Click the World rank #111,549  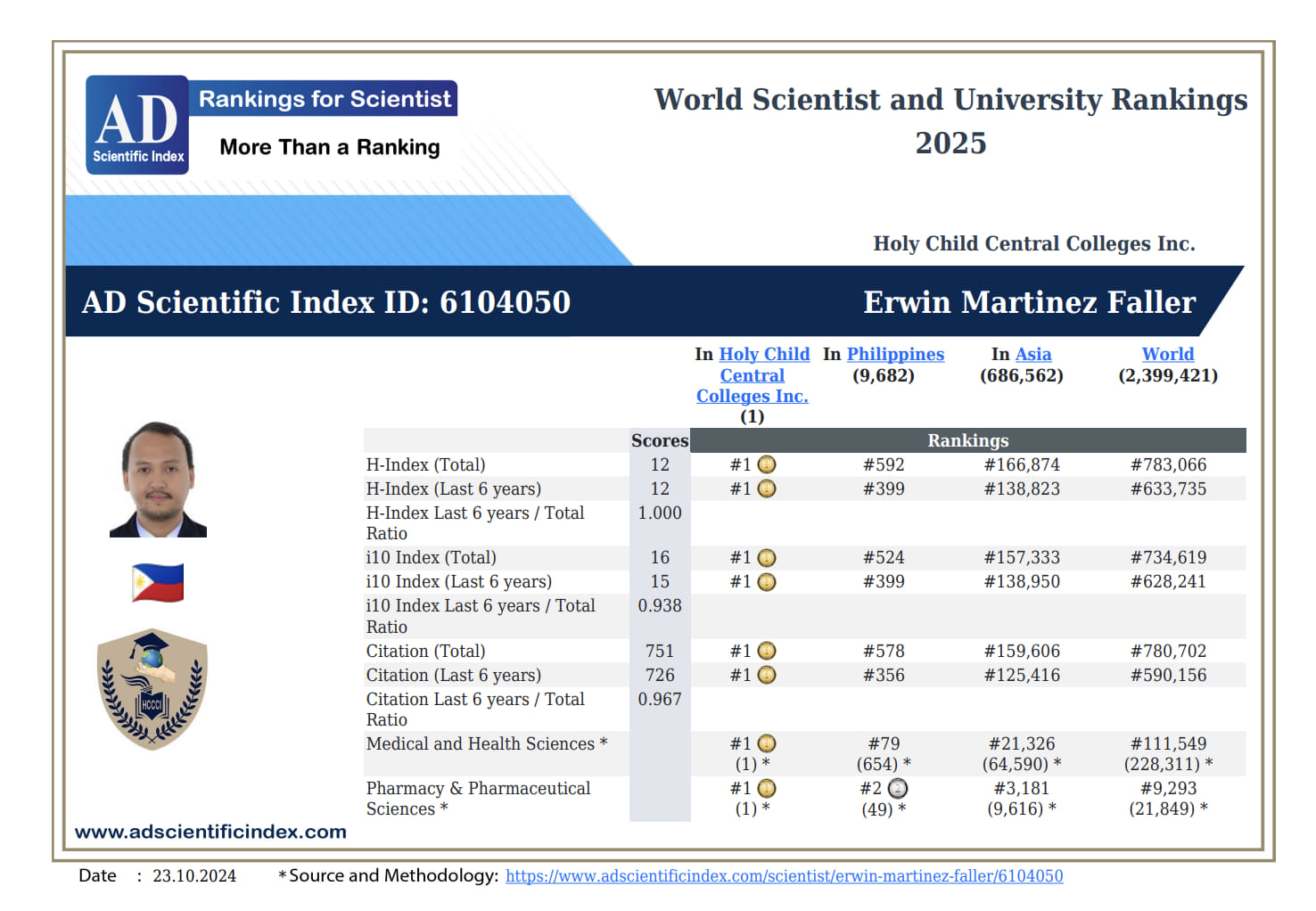point(1168,743)
